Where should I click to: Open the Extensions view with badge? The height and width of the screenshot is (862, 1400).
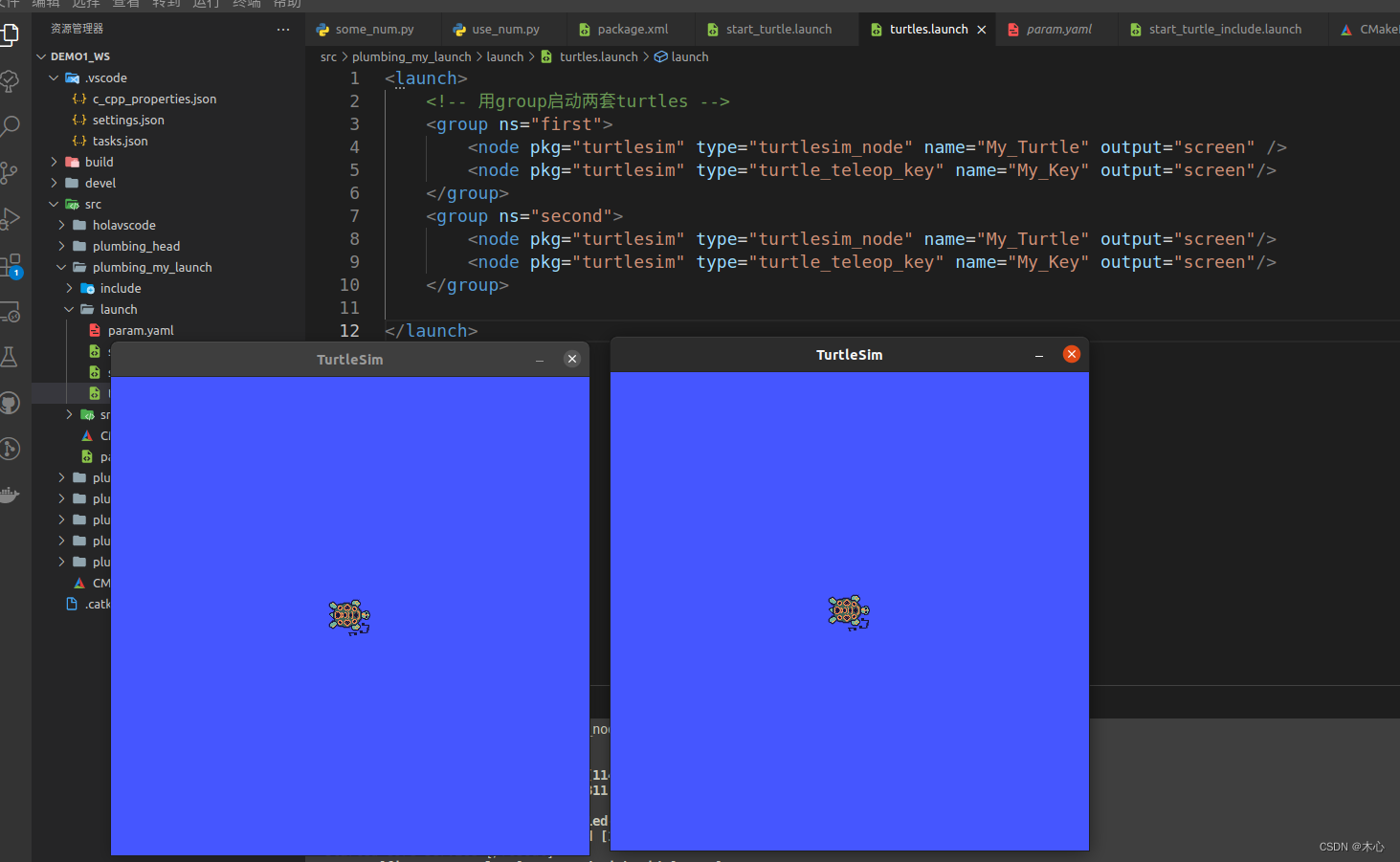[x=11, y=266]
